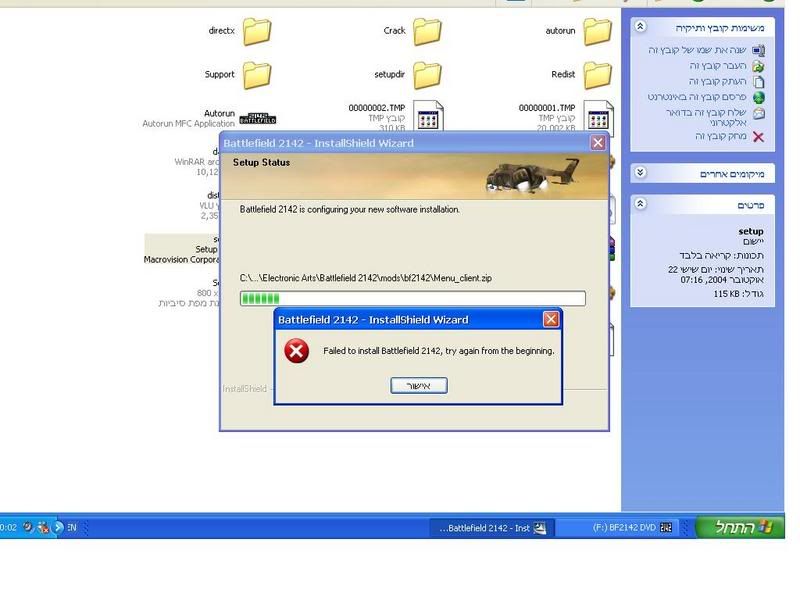
Task: Open the 'התחל' Start menu
Action: pyautogui.click(x=740, y=527)
